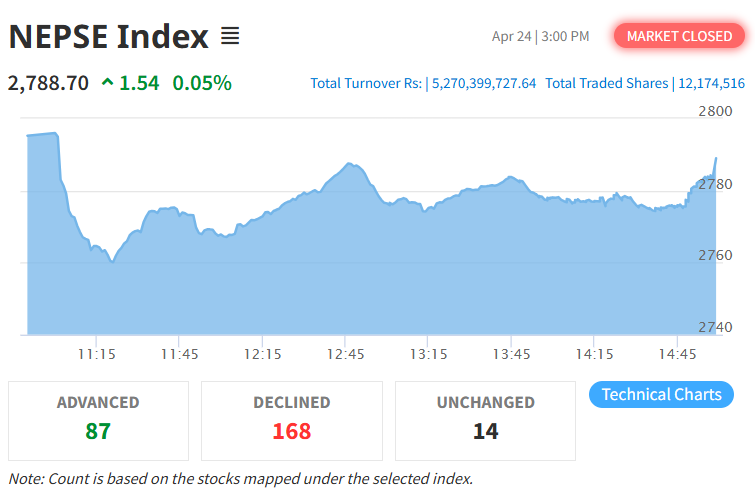Click the 0.05% percent change figure
This screenshot has height=503, width=755.
point(202,82)
